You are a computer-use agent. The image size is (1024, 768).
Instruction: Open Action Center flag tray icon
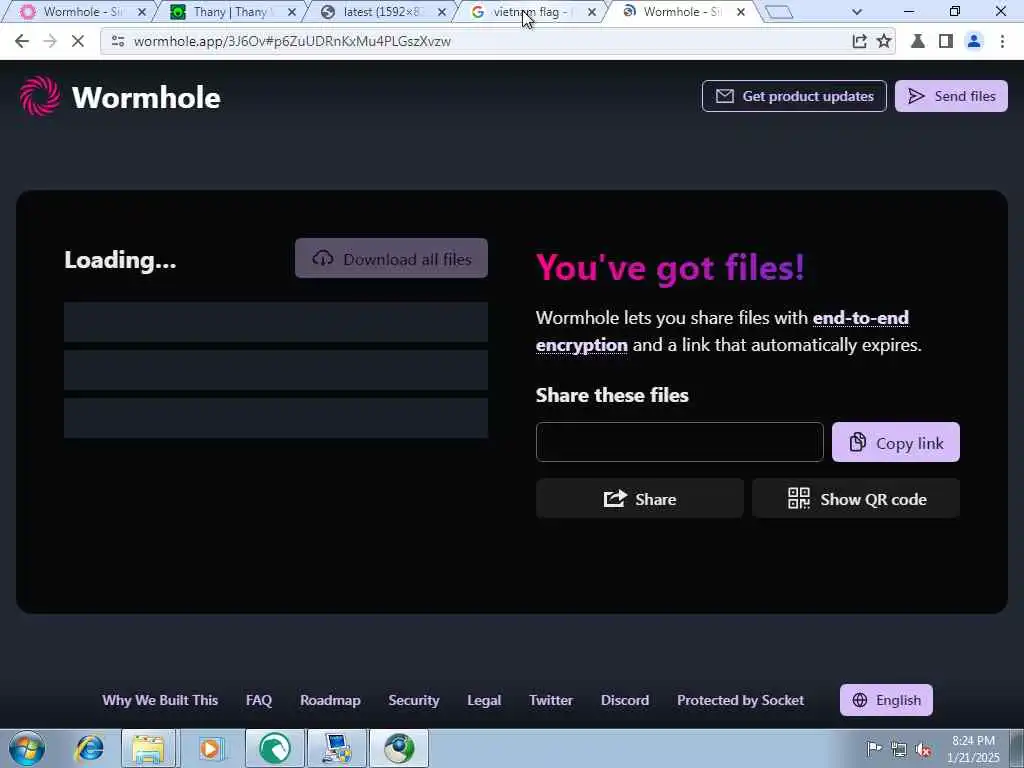[874, 748]
